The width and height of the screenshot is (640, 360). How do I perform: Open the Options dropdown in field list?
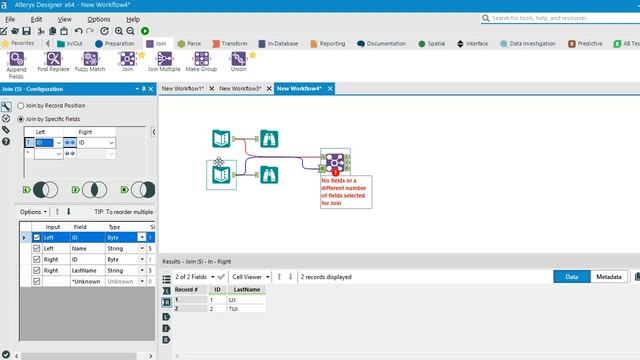click(33, 212)
